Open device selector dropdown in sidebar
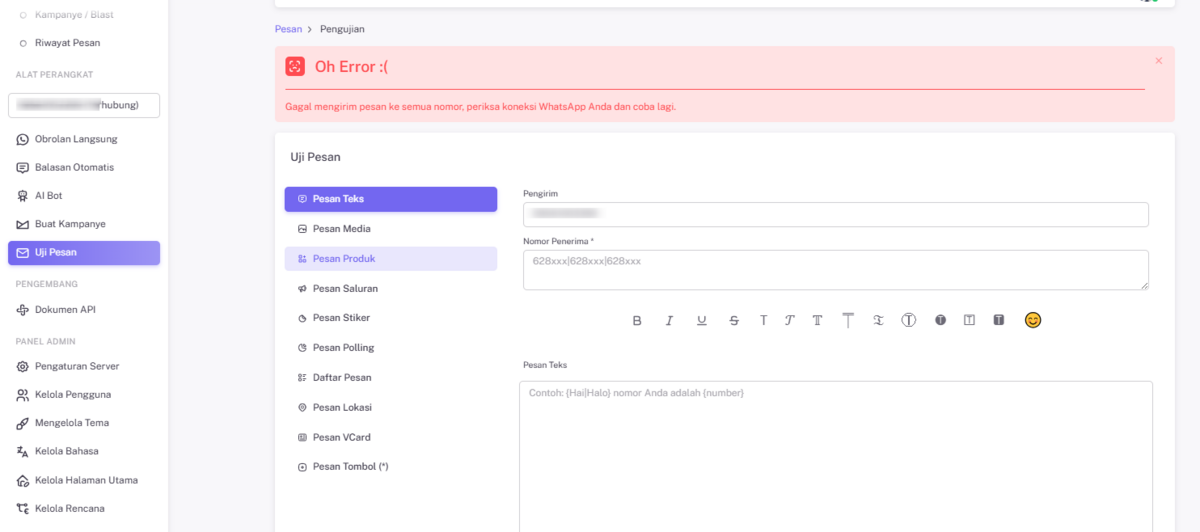 [x=84, y=105]
